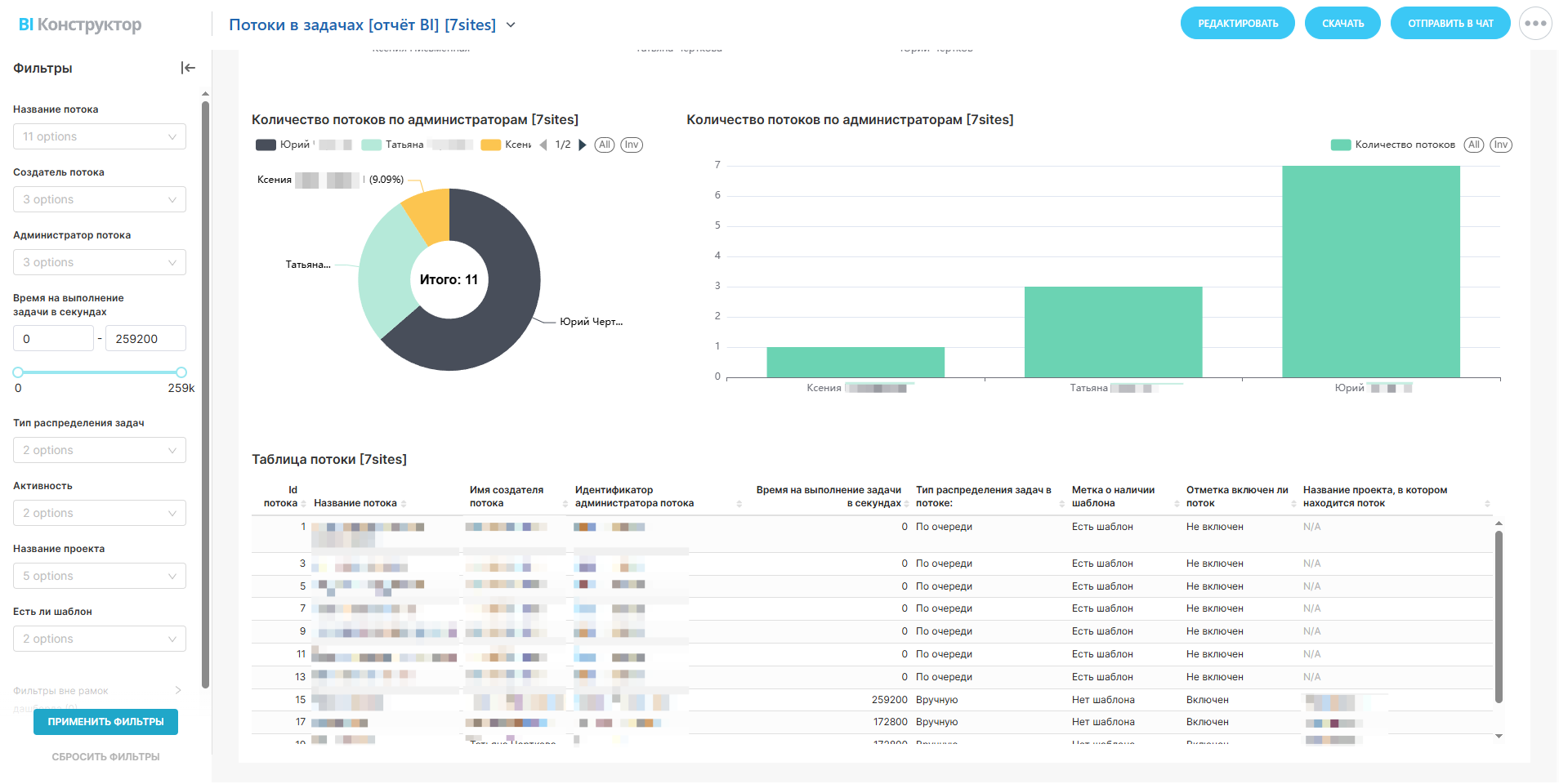
Task: Open the Название проекта filter dropdown
Action: pyautogui.click(x=99, y=576)
